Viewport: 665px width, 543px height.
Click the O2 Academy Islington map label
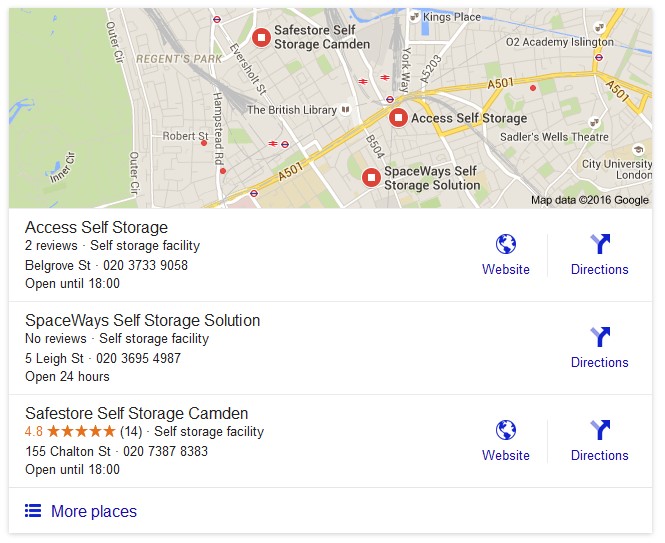tap(559, 42)
